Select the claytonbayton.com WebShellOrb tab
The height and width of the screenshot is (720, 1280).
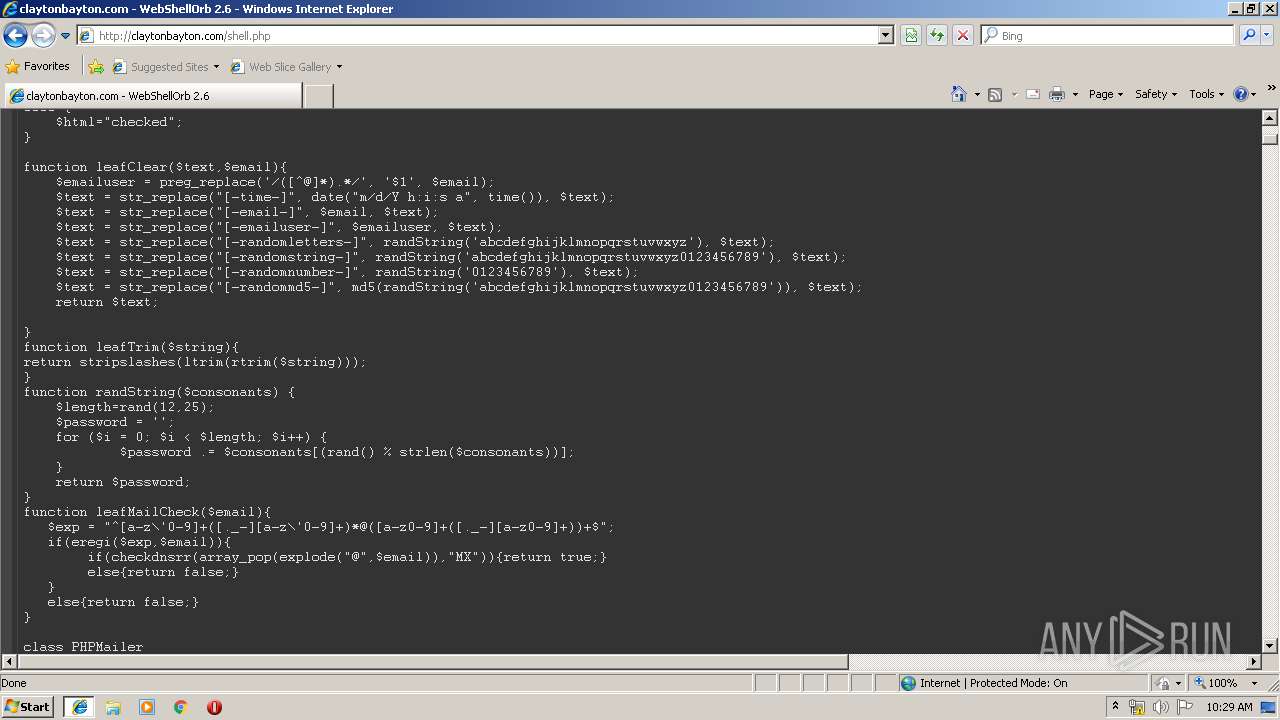click(152, 95)
